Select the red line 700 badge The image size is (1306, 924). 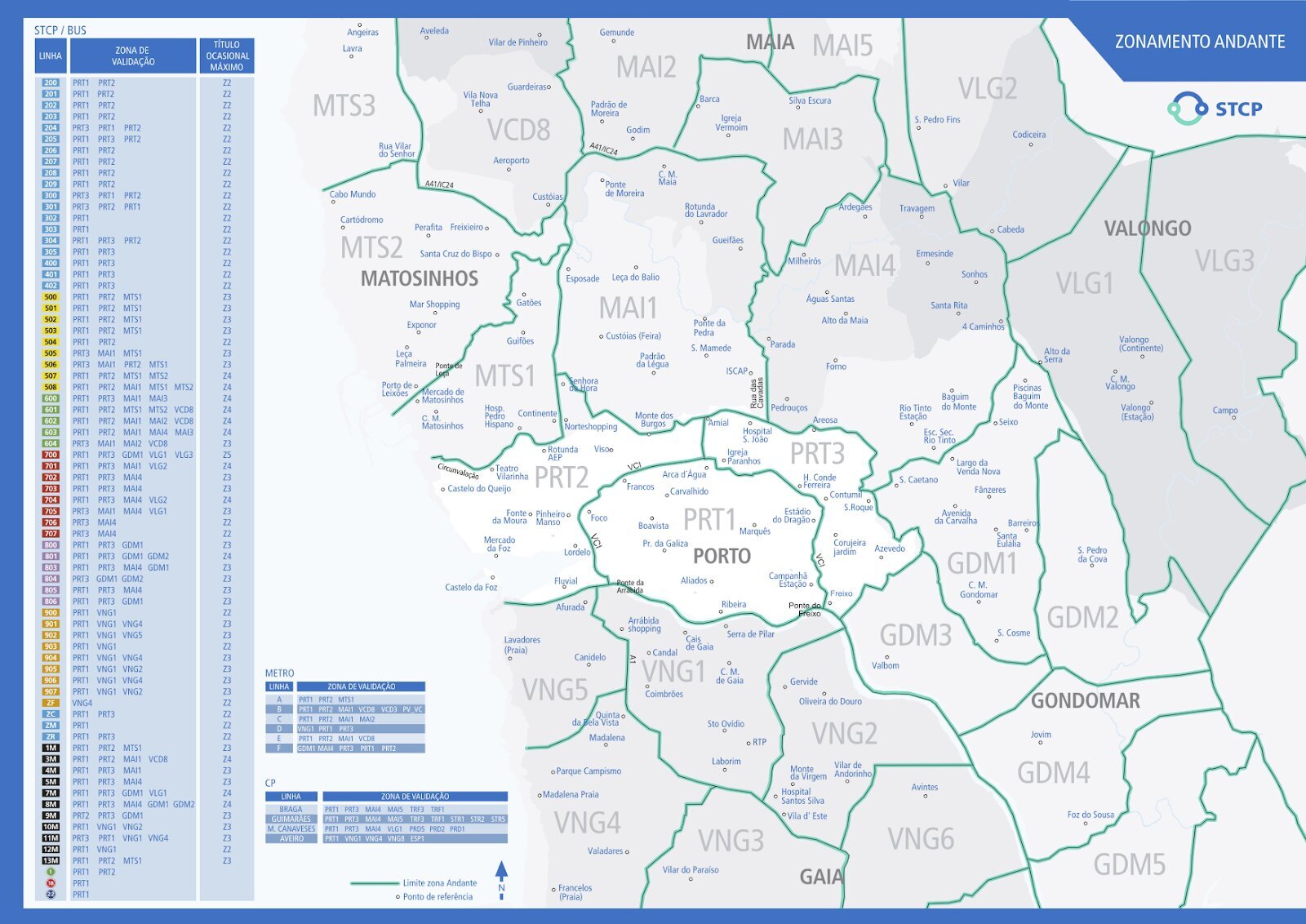click(51, 455)
